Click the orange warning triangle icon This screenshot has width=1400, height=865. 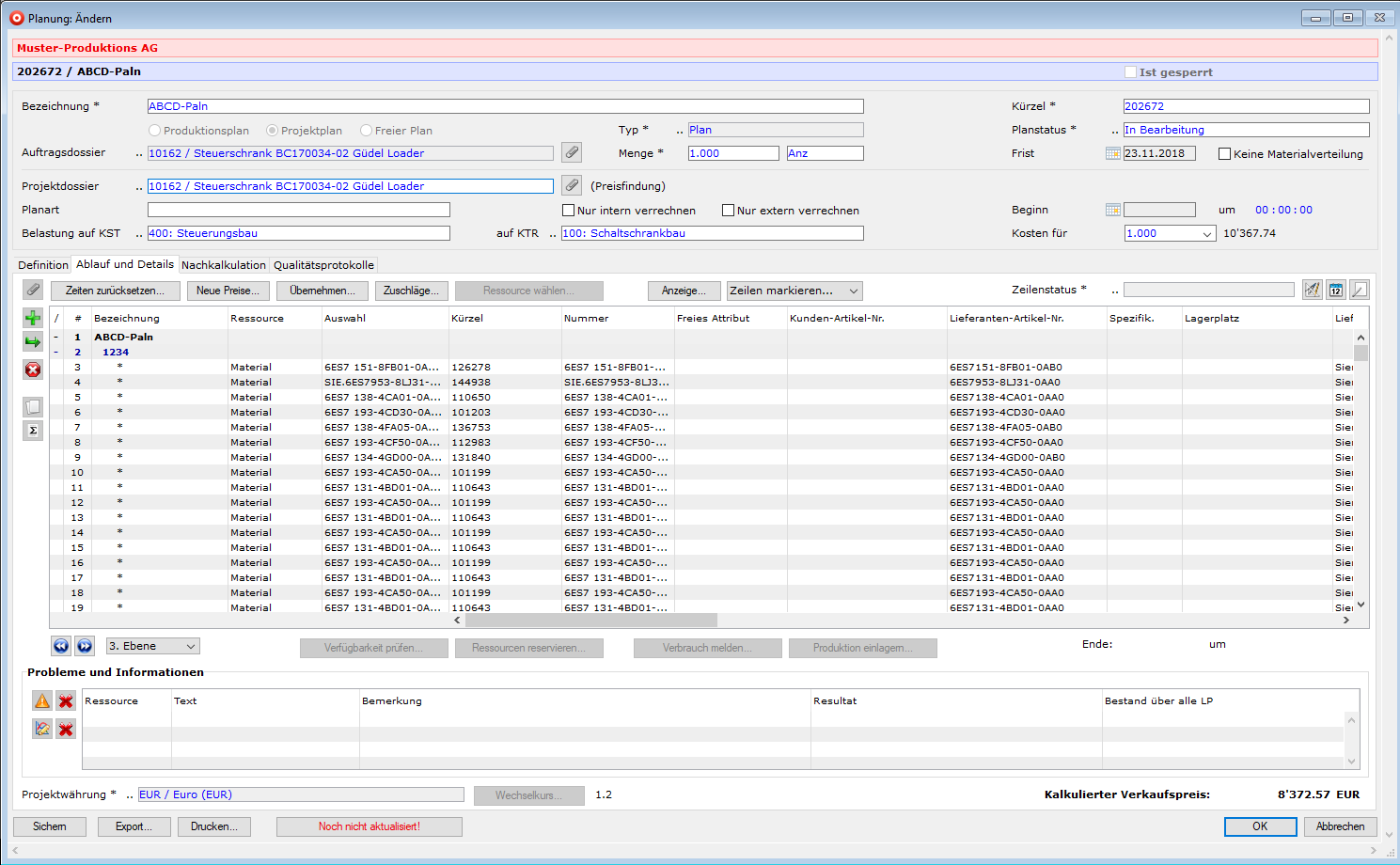42,701
